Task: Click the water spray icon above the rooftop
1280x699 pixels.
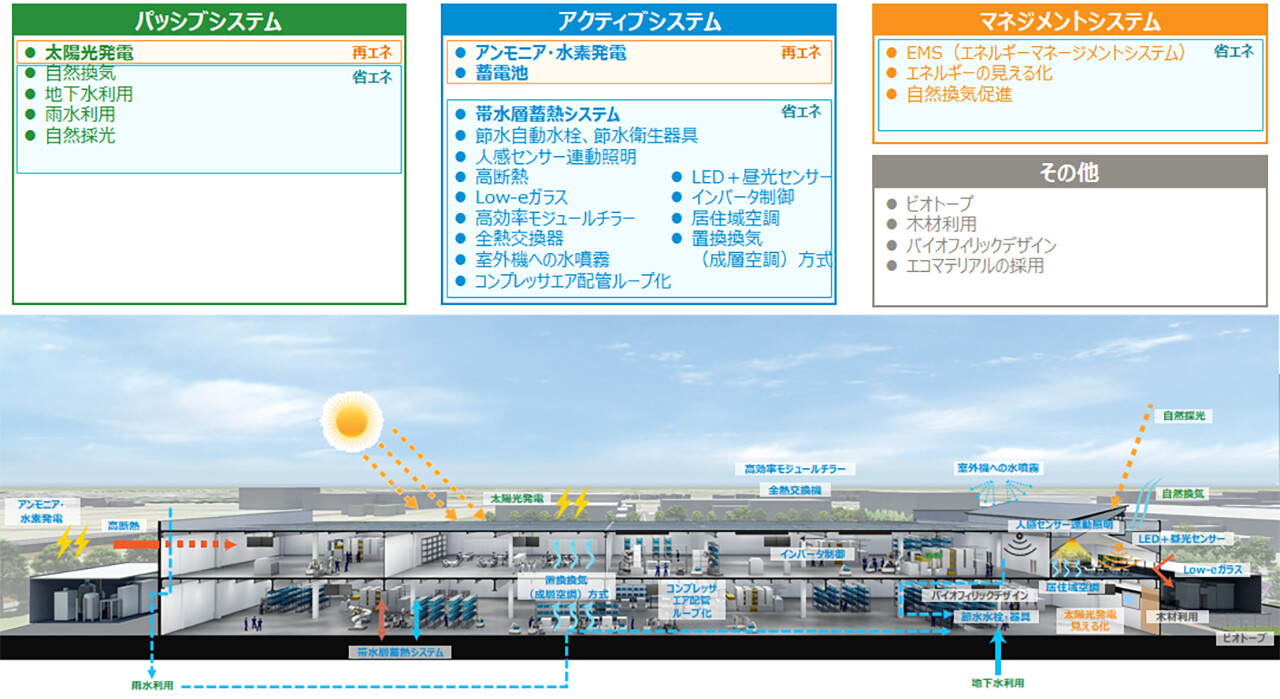Action: [x=996, y=489]
